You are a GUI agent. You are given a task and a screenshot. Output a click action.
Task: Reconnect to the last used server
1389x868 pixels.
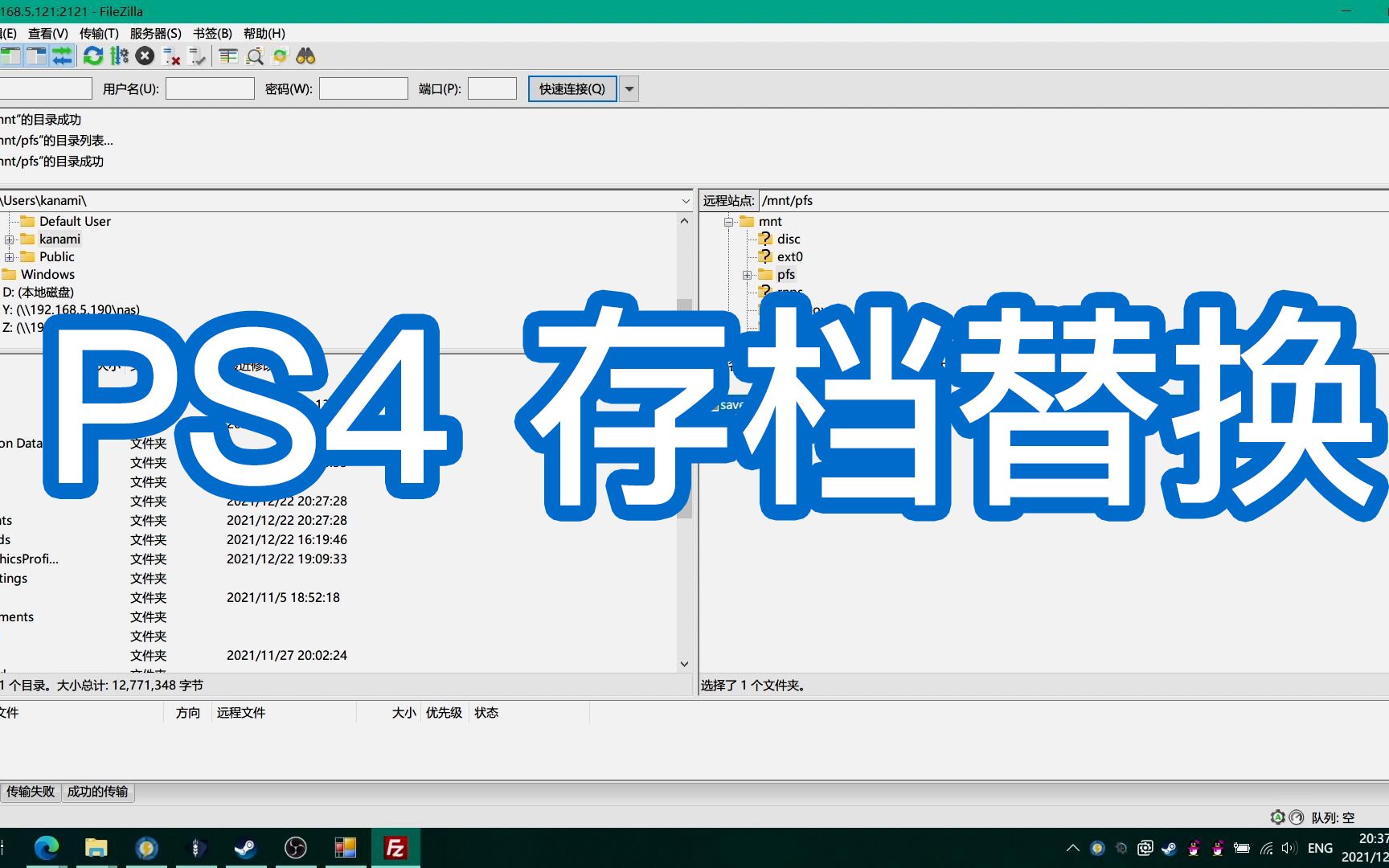(x=197, y=56)
